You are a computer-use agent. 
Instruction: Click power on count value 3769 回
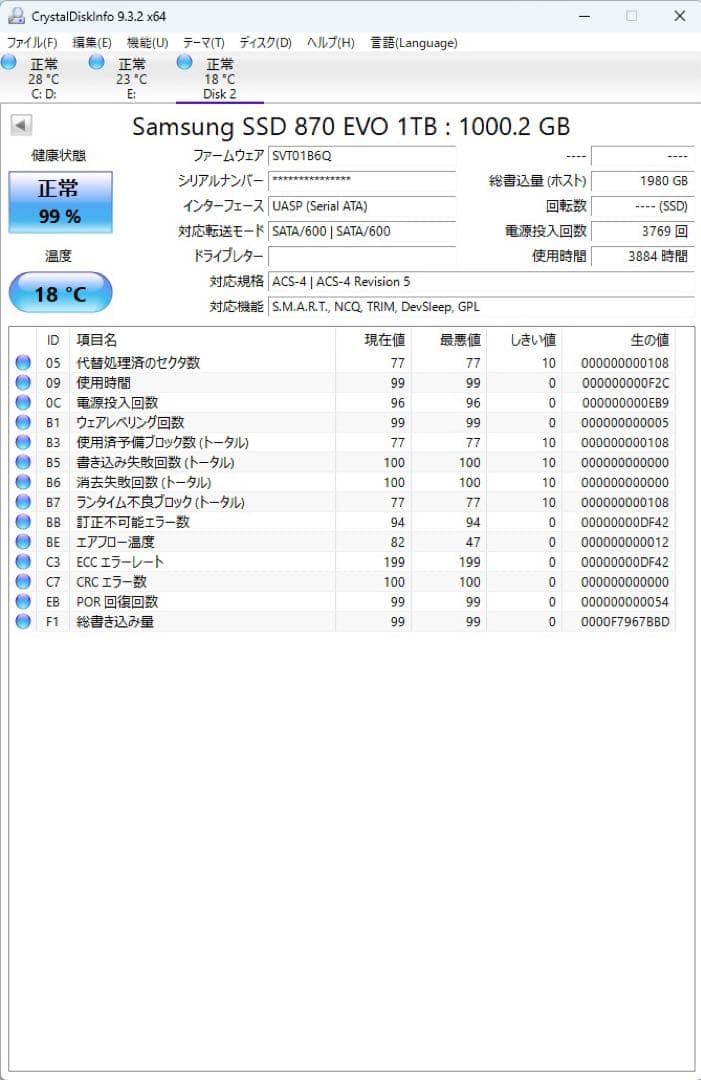(x=642, y=231)
